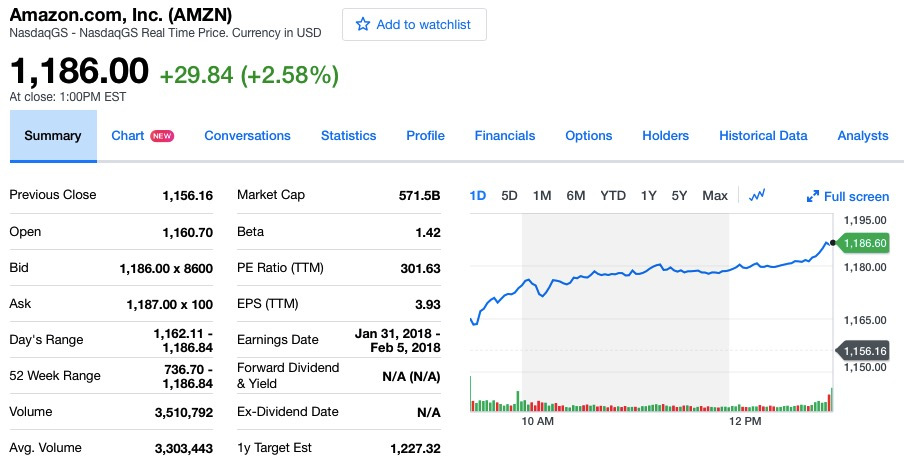This screenshot has height=464, width=904.
Task: Select the Max chart range
Action: pyautogui.click(x=715, y=195)
